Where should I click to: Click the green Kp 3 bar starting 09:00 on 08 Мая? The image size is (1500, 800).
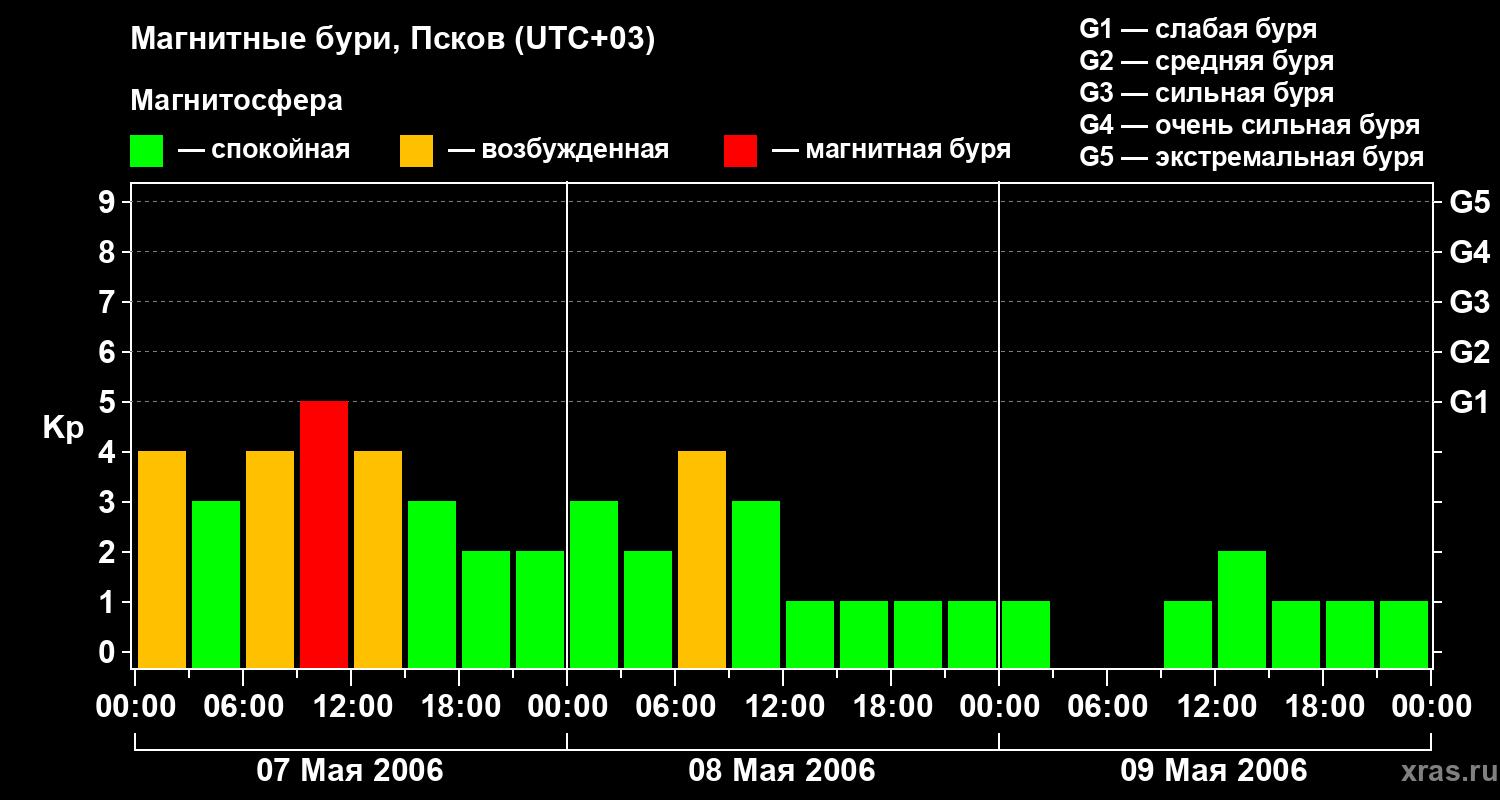pyautogui.click(x=756, y=585)
